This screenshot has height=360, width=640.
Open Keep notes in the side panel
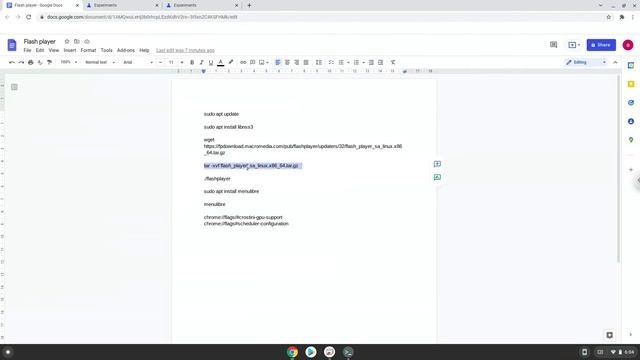tap(631, 84)
